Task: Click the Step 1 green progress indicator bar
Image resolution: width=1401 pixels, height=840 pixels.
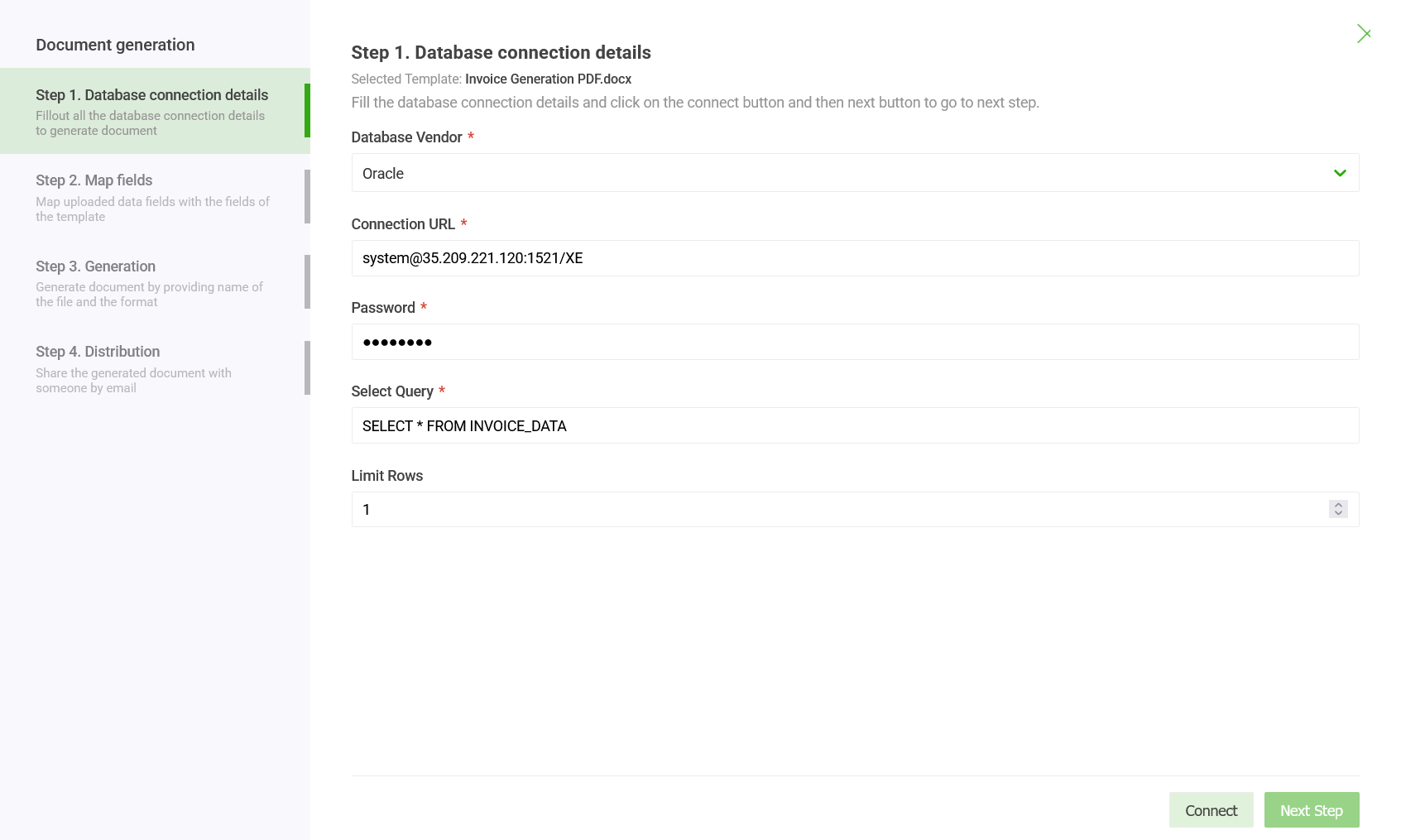Action: [x=307, y=111]
